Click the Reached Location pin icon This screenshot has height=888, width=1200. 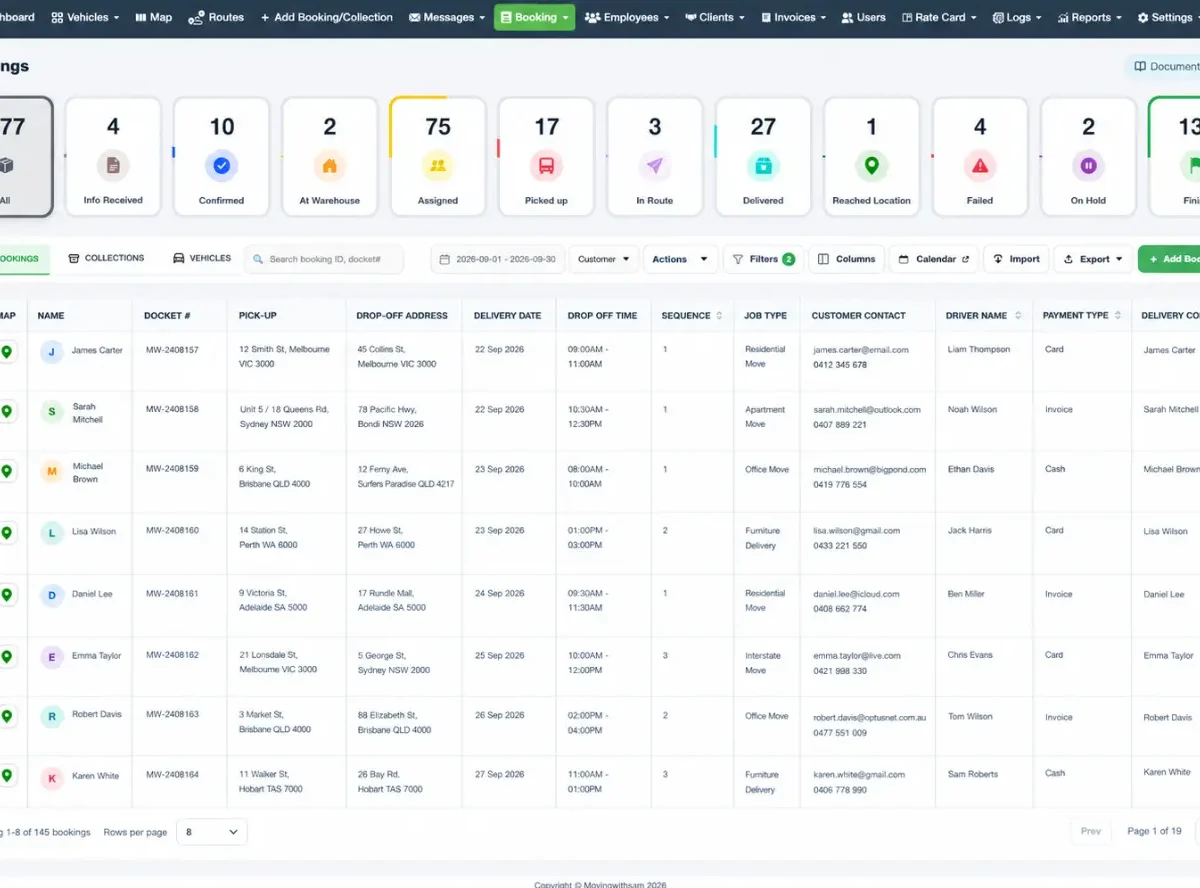[x=871, y=165]
